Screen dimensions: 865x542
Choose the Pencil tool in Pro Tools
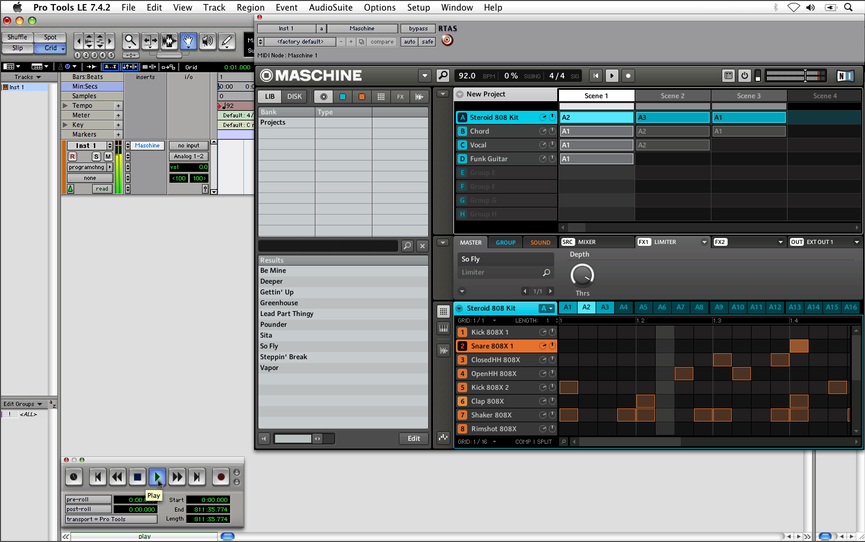tap(226, 42)
